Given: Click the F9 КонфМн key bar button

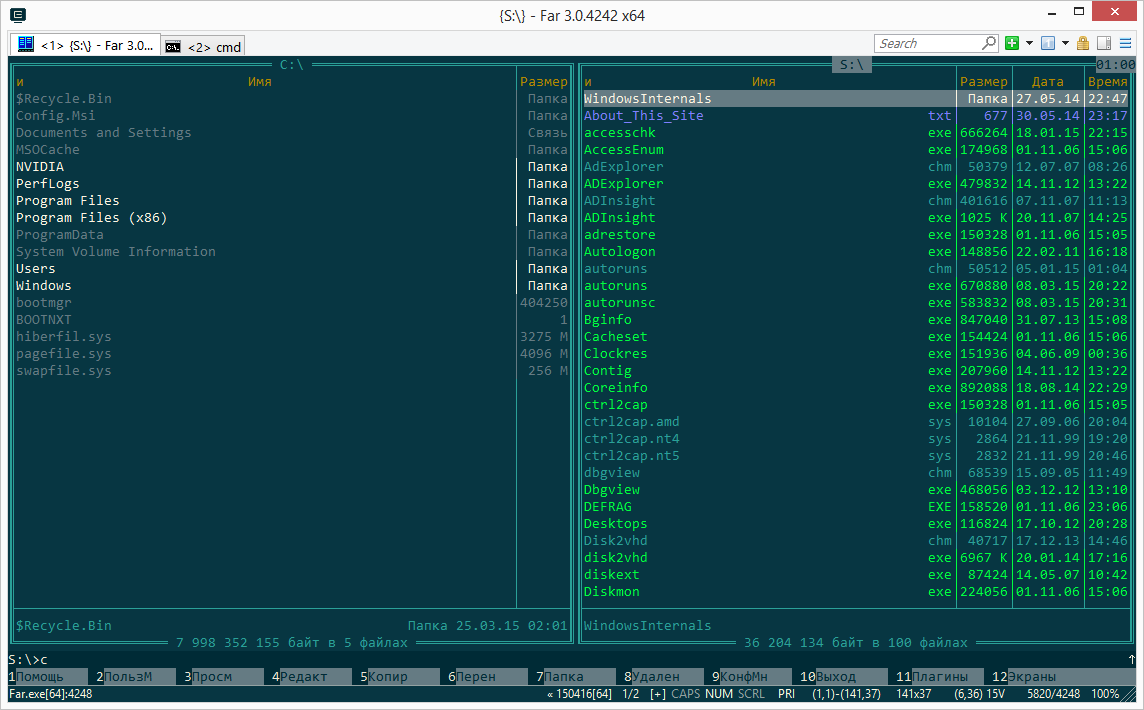Looking at the screenshot, I should click(751, 676).
